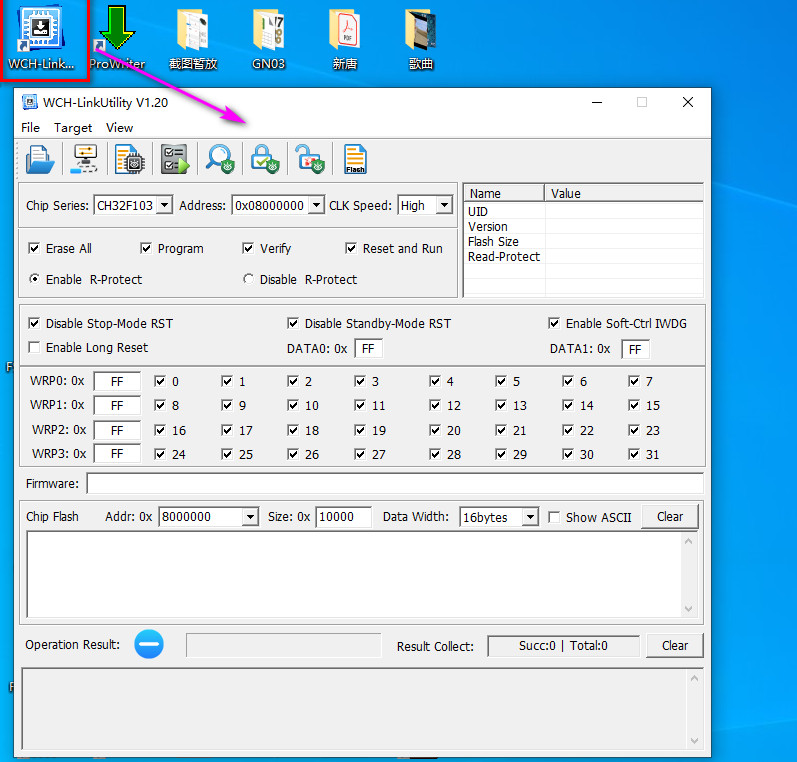
Task: Expand the Chip Flash Addr dropdown
Action: 250,517
